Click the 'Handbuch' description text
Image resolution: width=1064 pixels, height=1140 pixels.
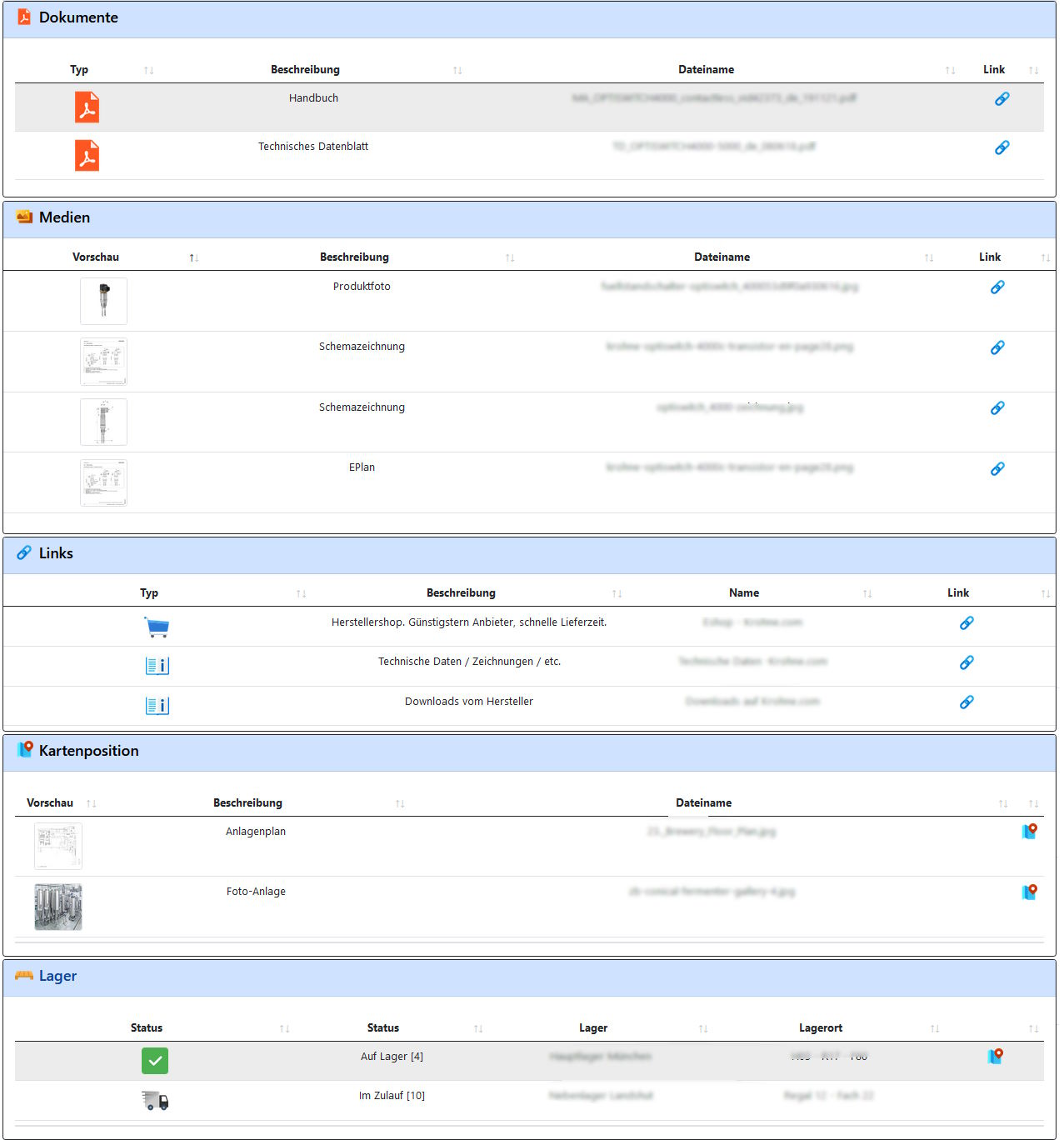(313, 98)
